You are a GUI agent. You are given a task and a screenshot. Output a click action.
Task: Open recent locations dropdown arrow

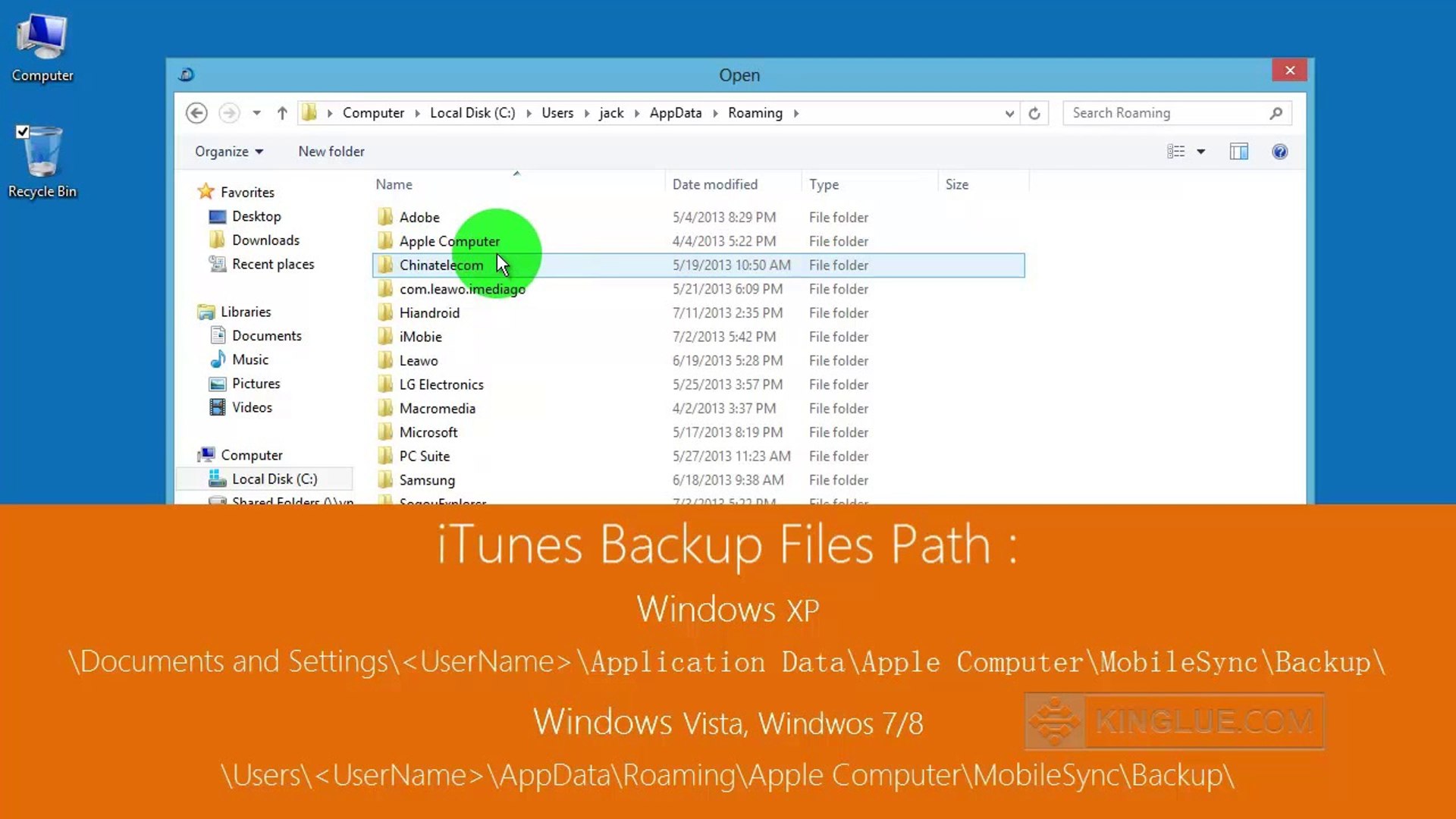257,113
